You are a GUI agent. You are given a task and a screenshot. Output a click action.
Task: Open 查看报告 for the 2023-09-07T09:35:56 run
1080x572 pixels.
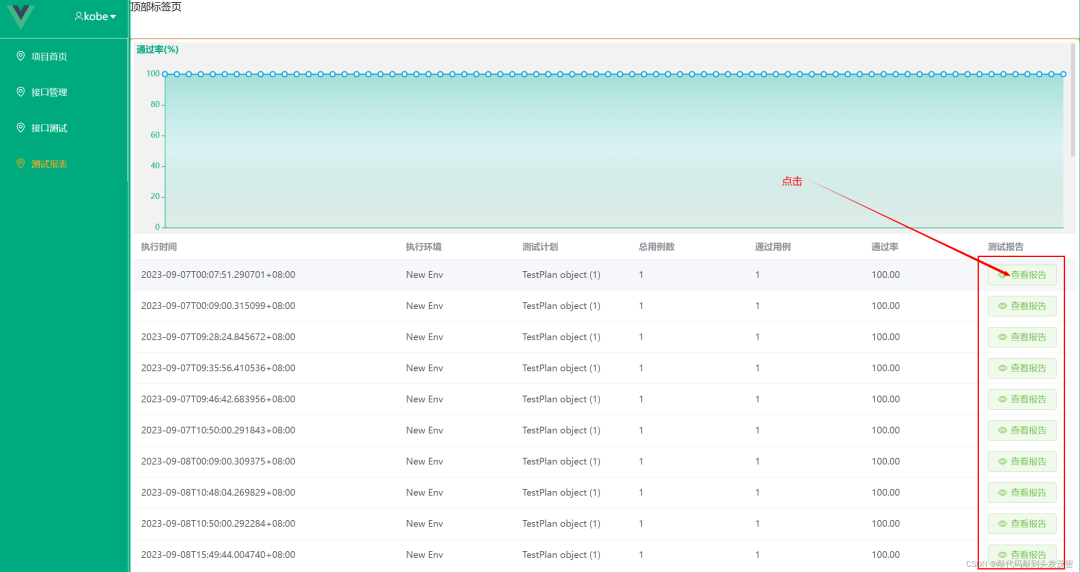[1021, 368]
